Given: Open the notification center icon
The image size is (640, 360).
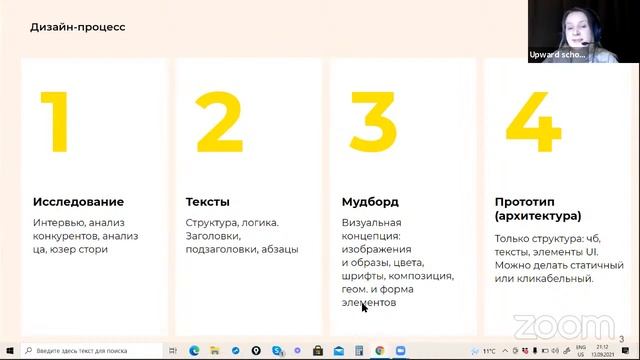Looking at the screenshot, I should tap(625, 351).
